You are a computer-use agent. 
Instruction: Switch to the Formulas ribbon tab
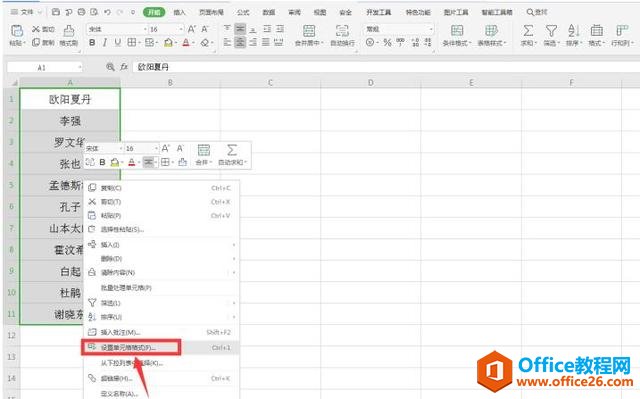243,12
